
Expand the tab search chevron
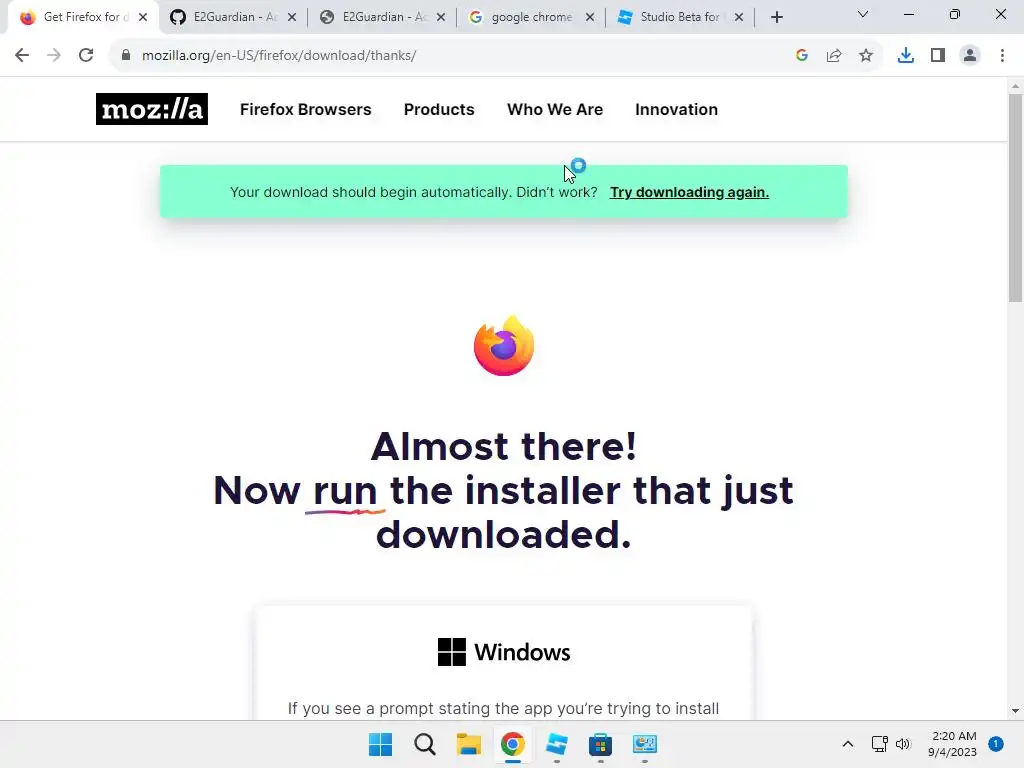click(x=863, y=14)
